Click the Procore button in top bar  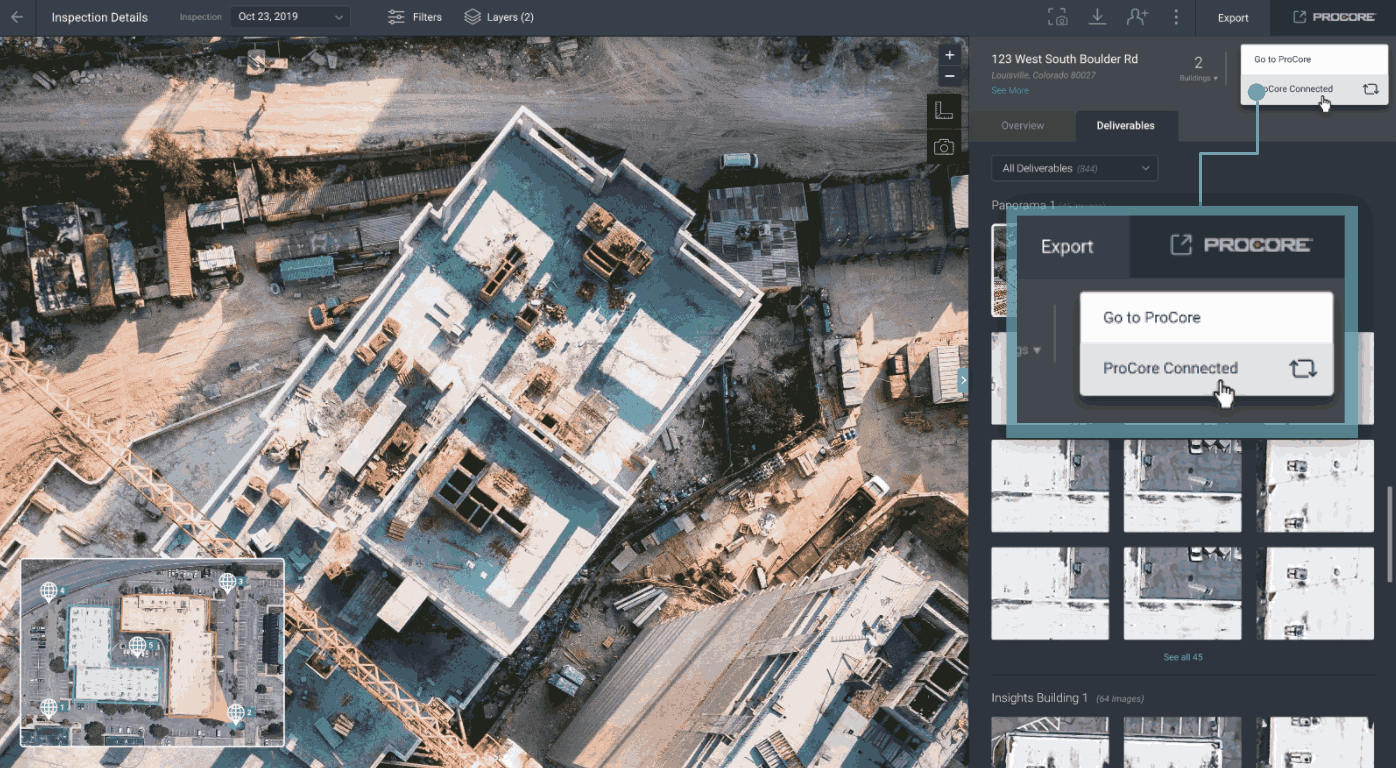[1333, 17]
